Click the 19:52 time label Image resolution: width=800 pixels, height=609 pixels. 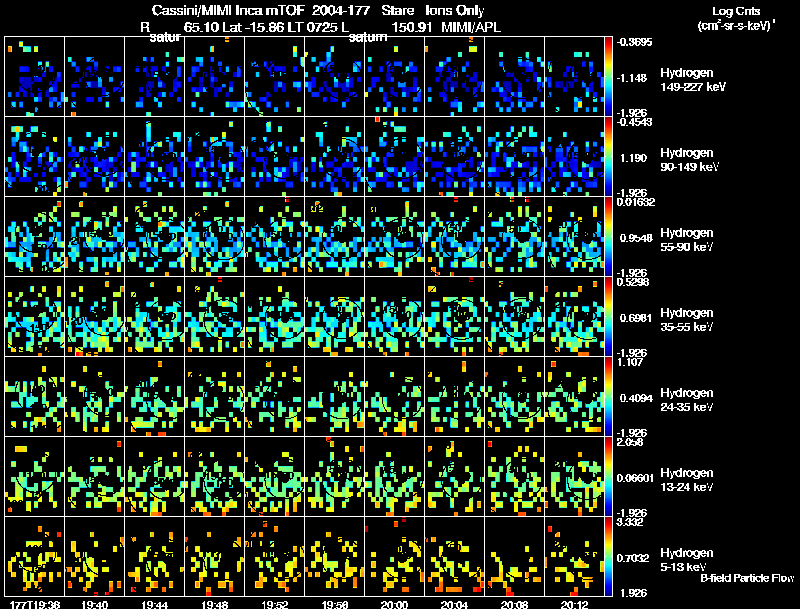click(274, 604)
